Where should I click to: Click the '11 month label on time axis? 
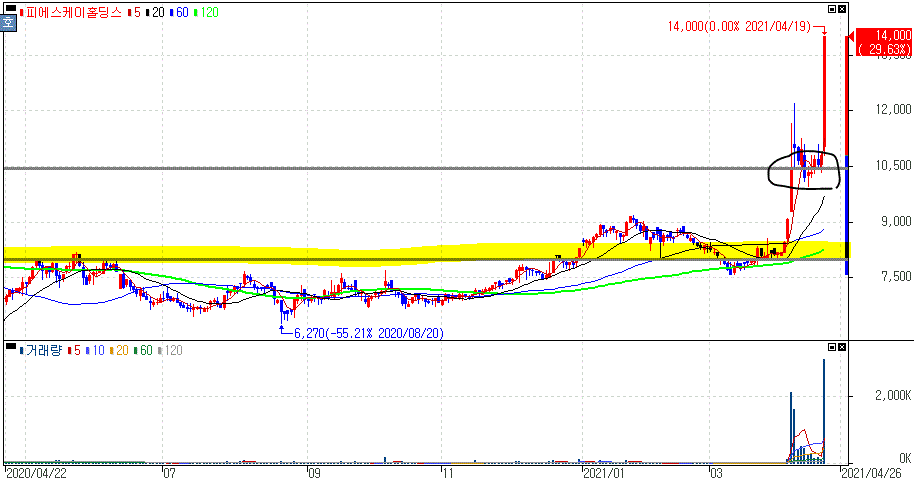coord(447,472)
